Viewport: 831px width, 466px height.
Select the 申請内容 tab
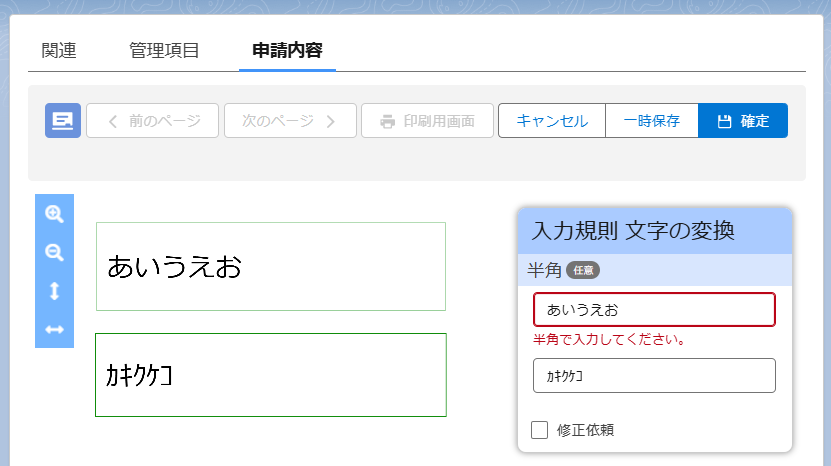[287, 50]
